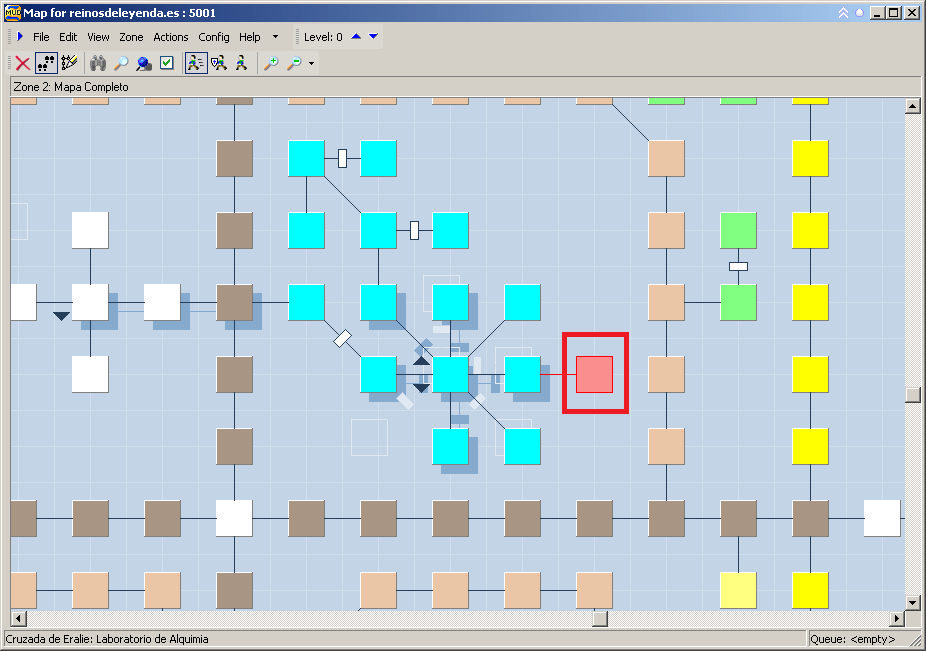926x651 pixels.
Task: Toggle the pressed room dots mode button
Action: click(46, 63)
